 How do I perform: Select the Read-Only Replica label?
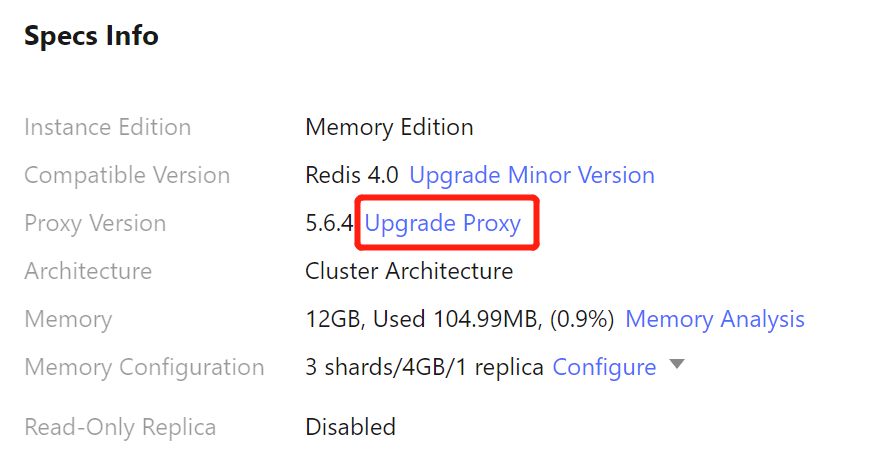click(x=120, y=427)
